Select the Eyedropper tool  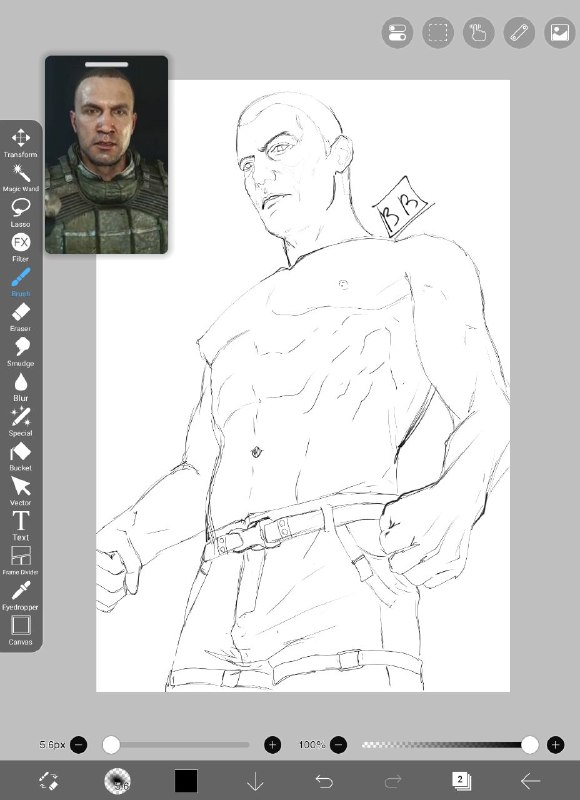[20, 595]
